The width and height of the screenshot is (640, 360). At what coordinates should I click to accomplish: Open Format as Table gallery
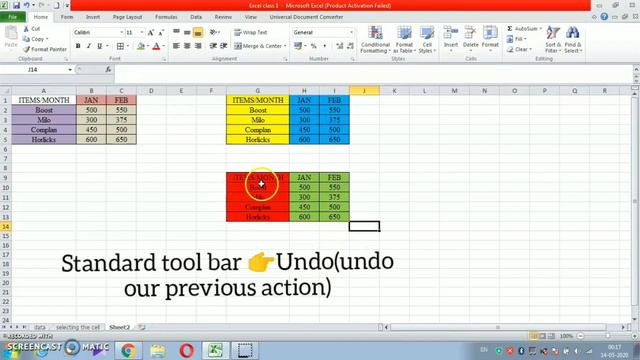tap(404, 39)
